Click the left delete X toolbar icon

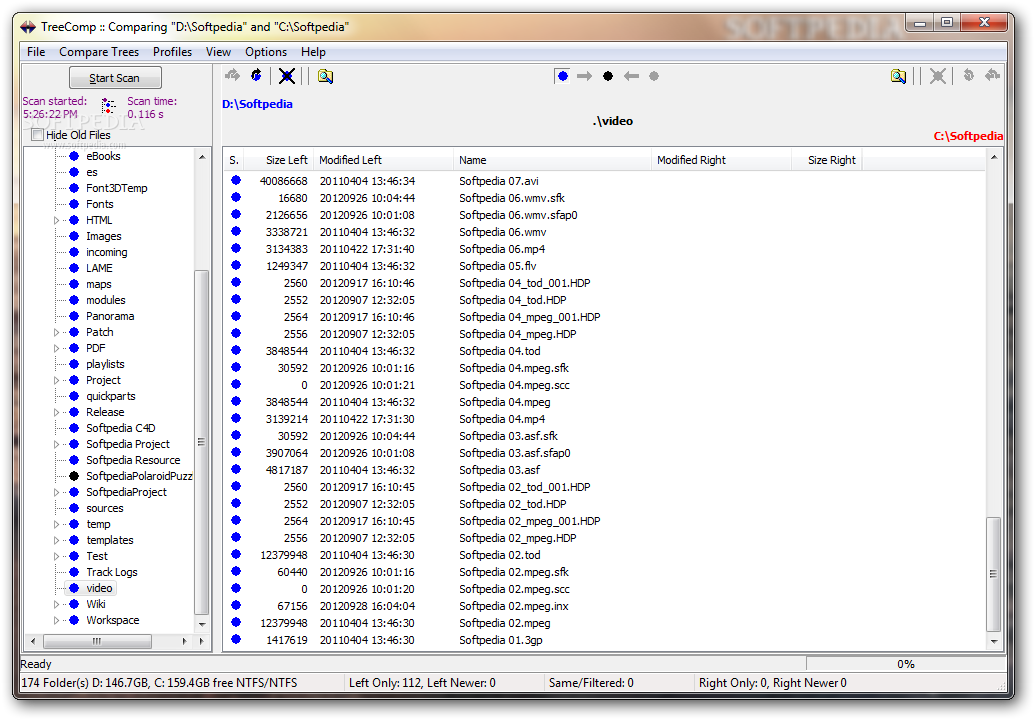pyautogui.click(x=286, y=76)
